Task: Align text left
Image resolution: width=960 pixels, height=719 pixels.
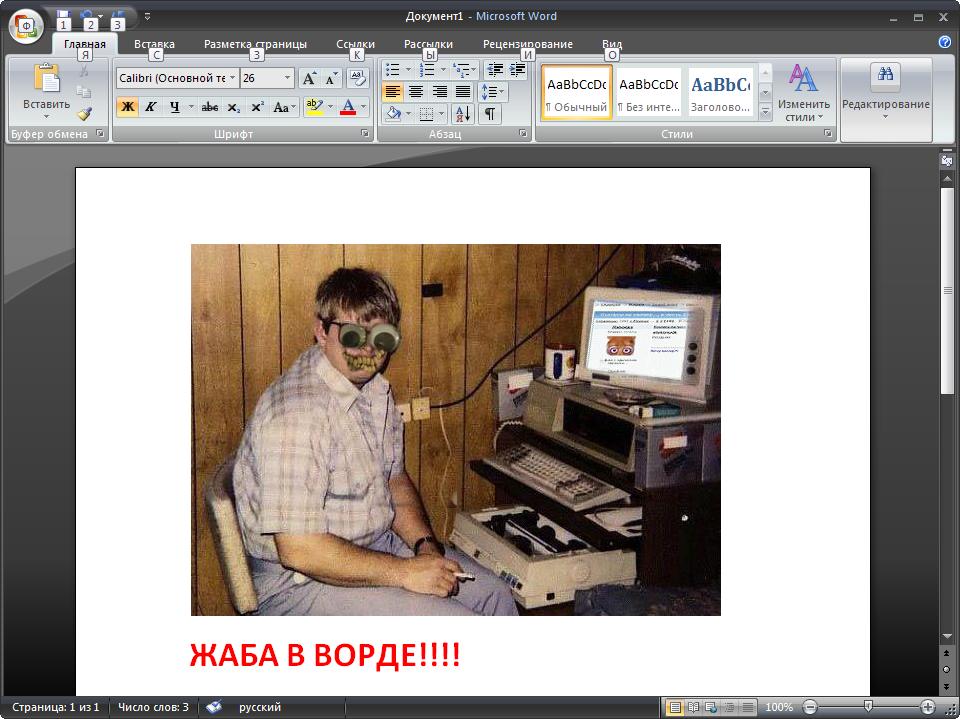Action: tap(392, 92)
